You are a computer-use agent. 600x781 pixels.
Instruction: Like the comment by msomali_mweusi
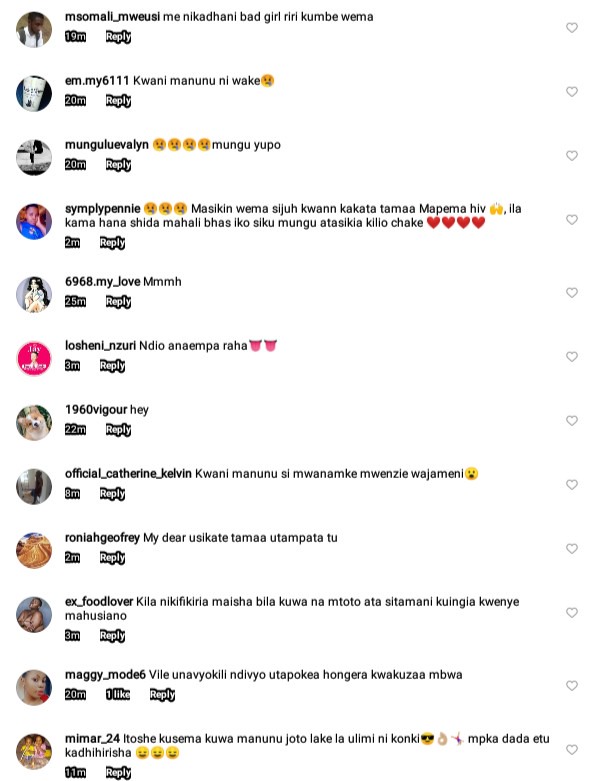click(x=572, y=28)
